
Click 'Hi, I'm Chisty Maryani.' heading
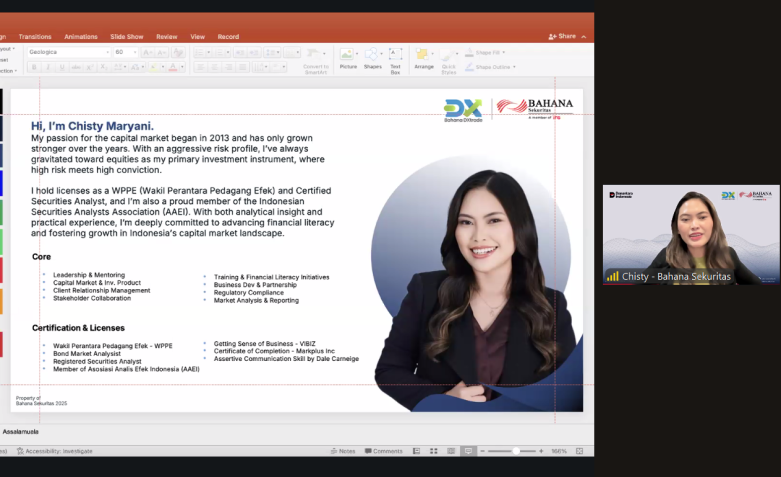point(92,126)
